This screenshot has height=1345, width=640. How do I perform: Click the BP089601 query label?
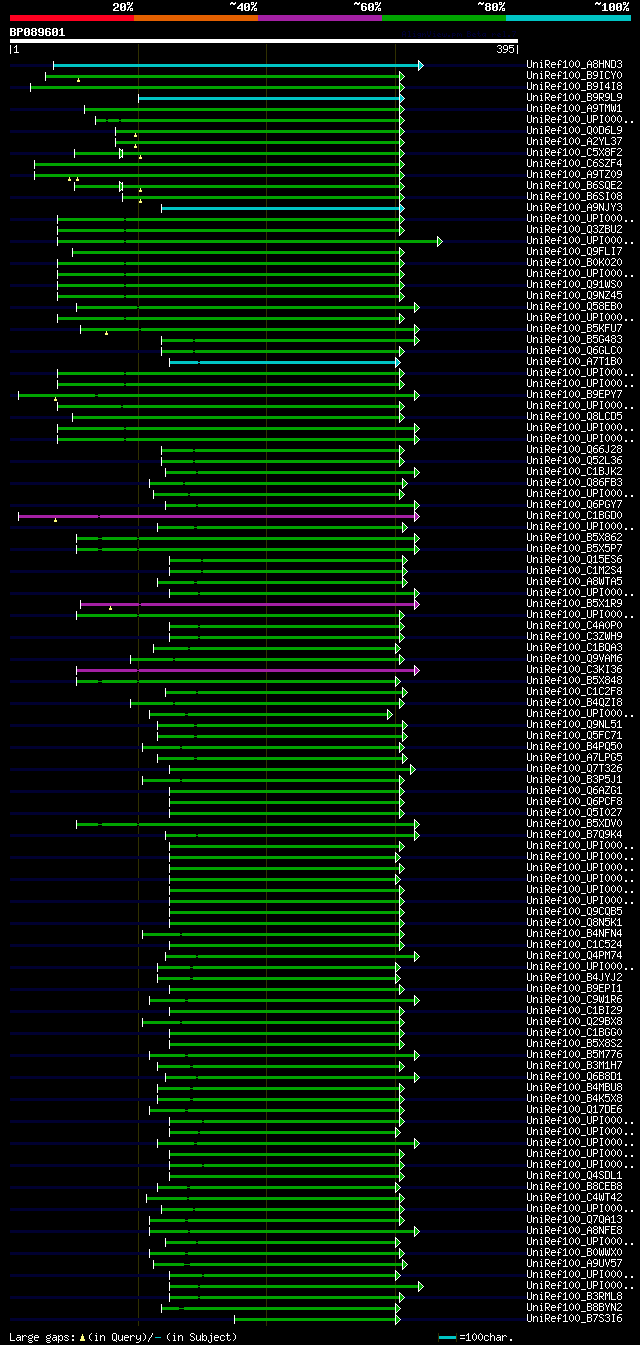[x=37, y=32]
